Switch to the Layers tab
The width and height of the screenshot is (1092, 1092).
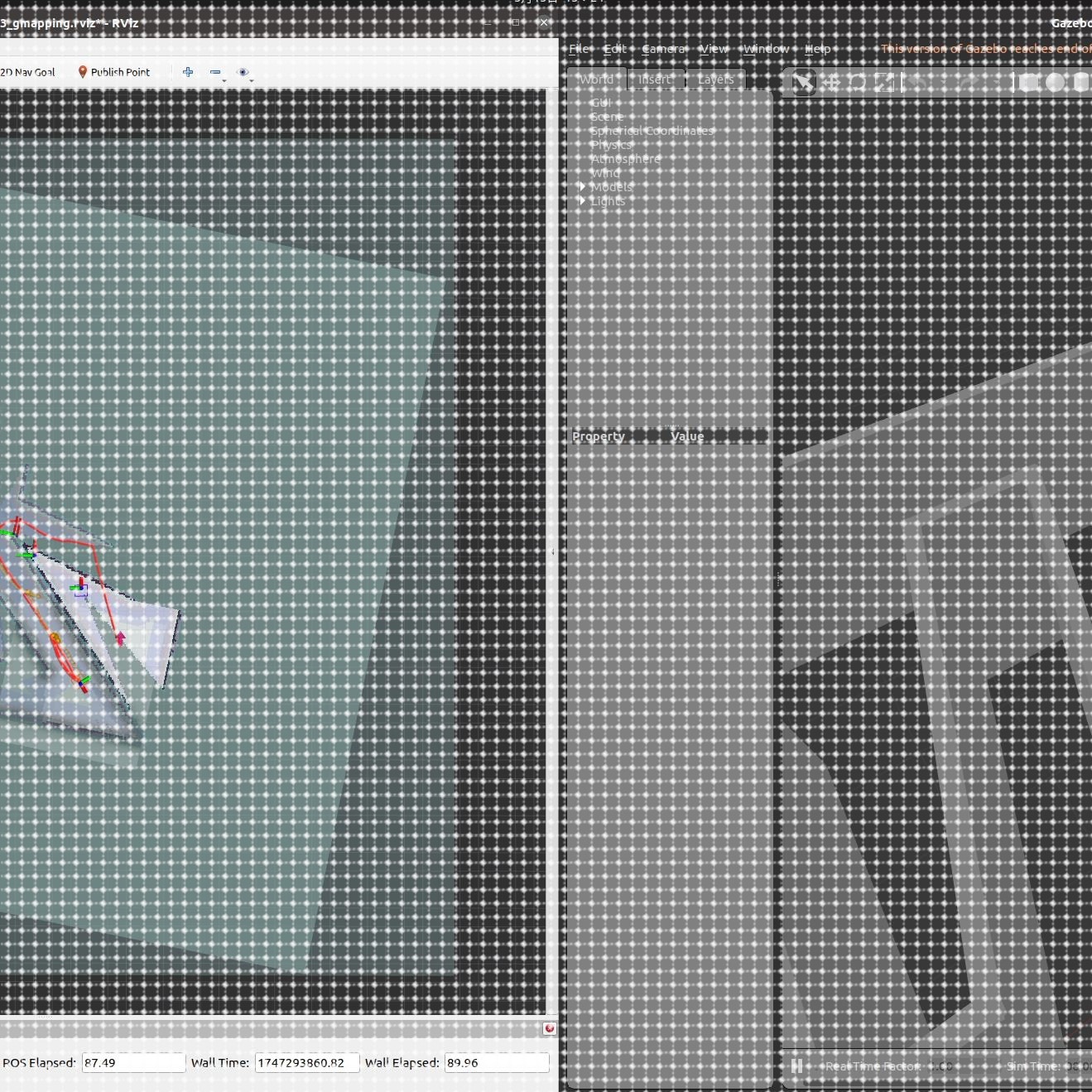tap(715, 79)
